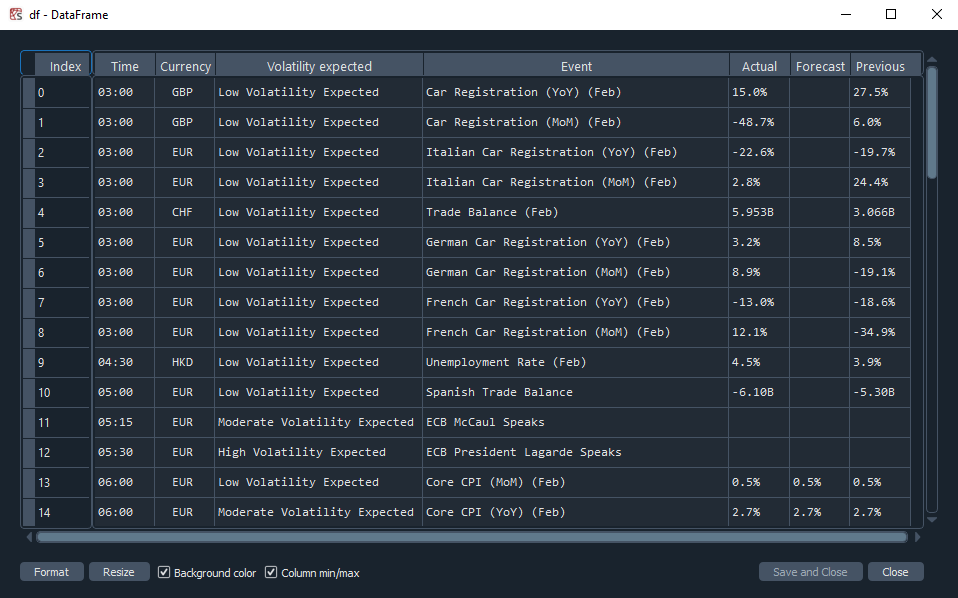Screen dimensions: 958x598
Task: Sort by the Time column header
Action: 125,66
